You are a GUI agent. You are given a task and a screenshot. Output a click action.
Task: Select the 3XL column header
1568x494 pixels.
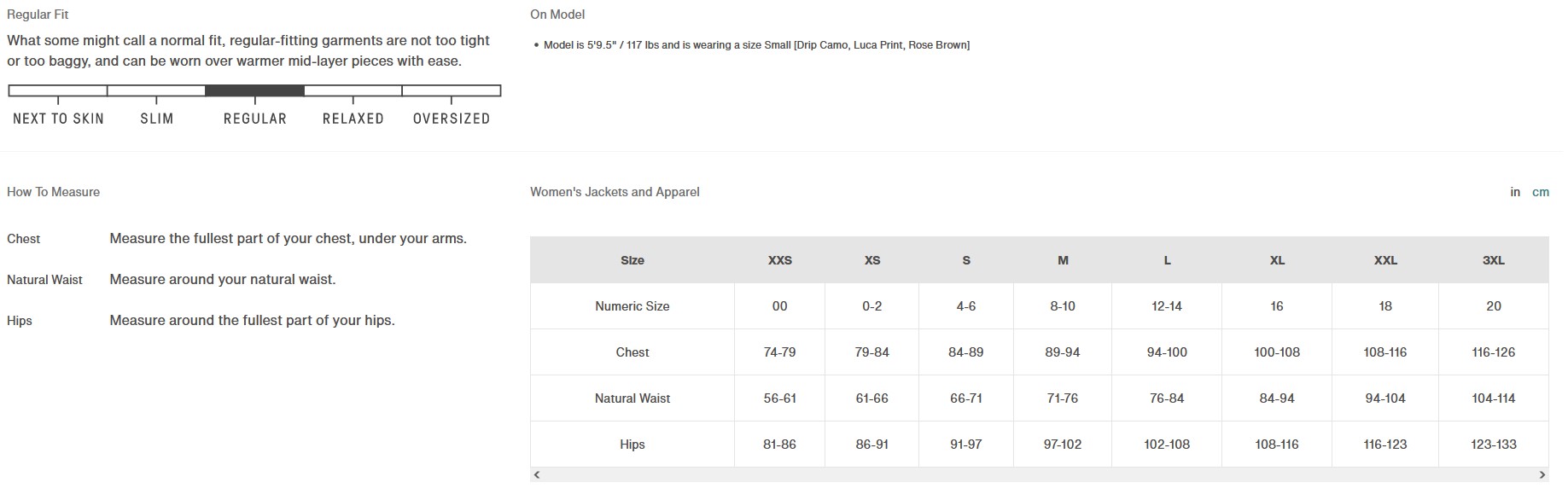click(x=1493, y=260)
